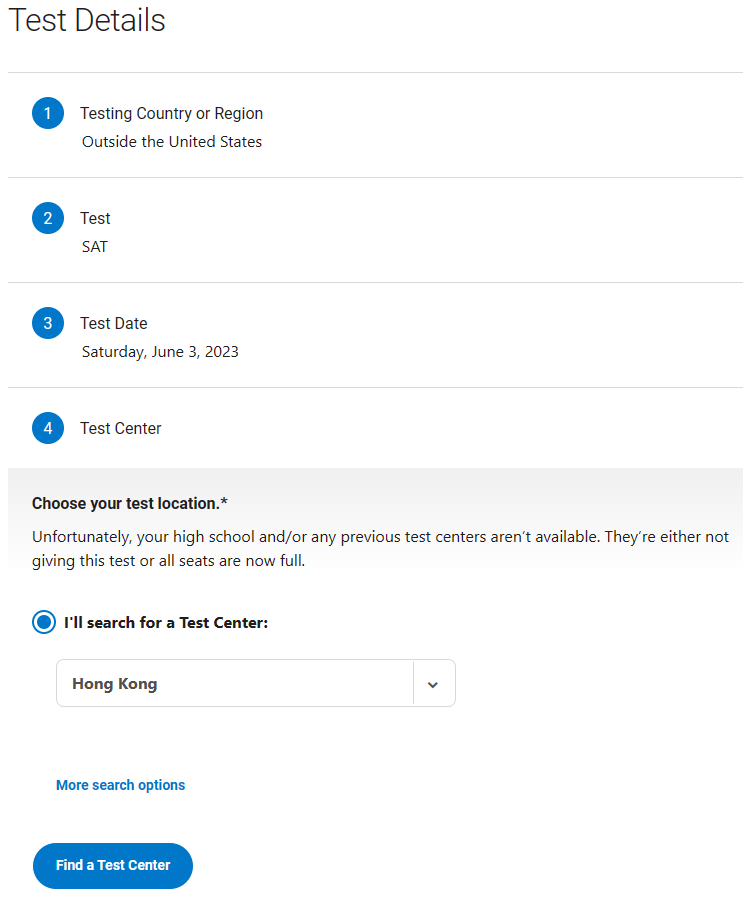The height and width of the screenshot is (905, 743).
Task: Open the Test Date step heading
Action: click(114, 323)
